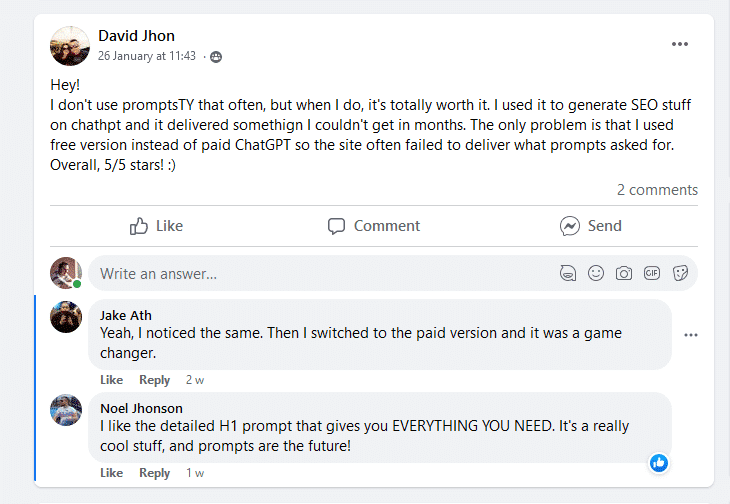Screen dimensions: 730x504
Task: Open David Jhon's profile picture
Action: point(70,45)
